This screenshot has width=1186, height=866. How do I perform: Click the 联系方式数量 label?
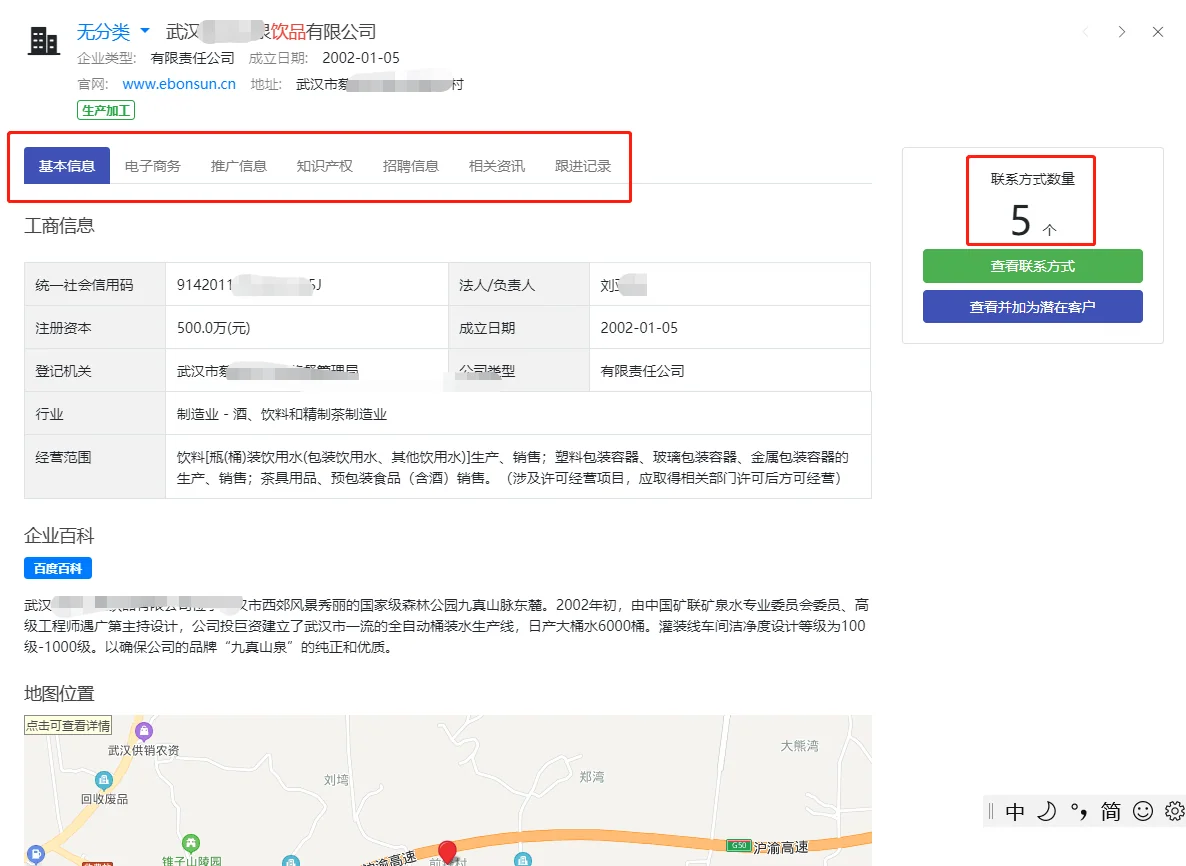pyautogui.click(x=1032, y=179)
